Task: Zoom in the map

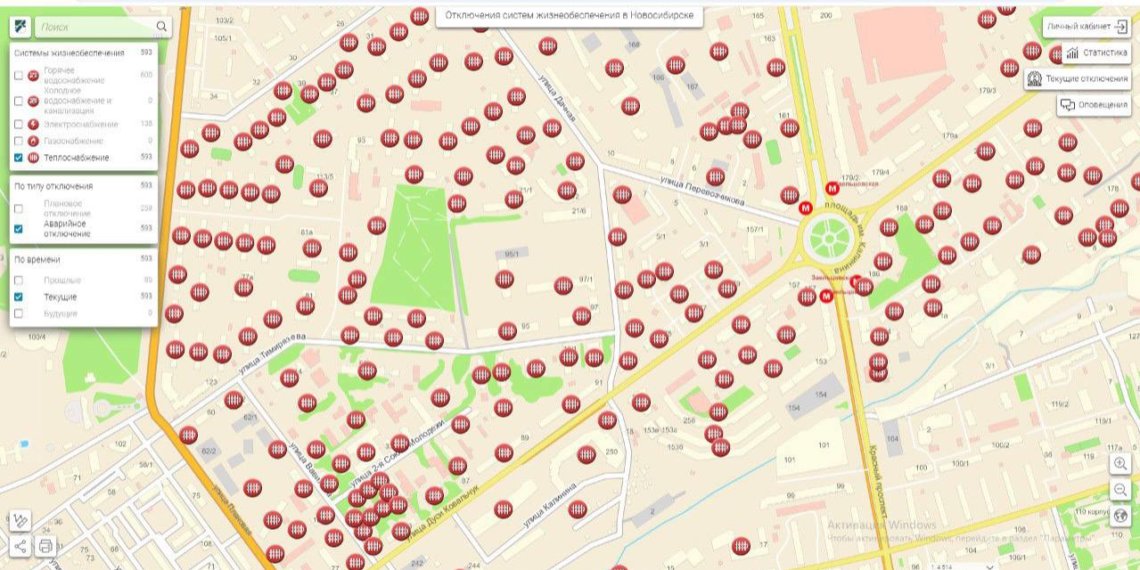Action: 1120,464
